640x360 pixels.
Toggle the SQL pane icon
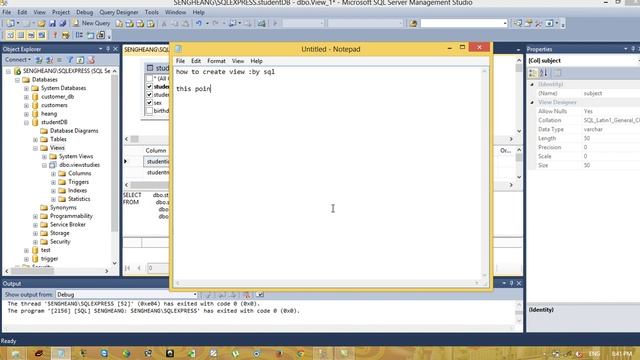[31, 36]
